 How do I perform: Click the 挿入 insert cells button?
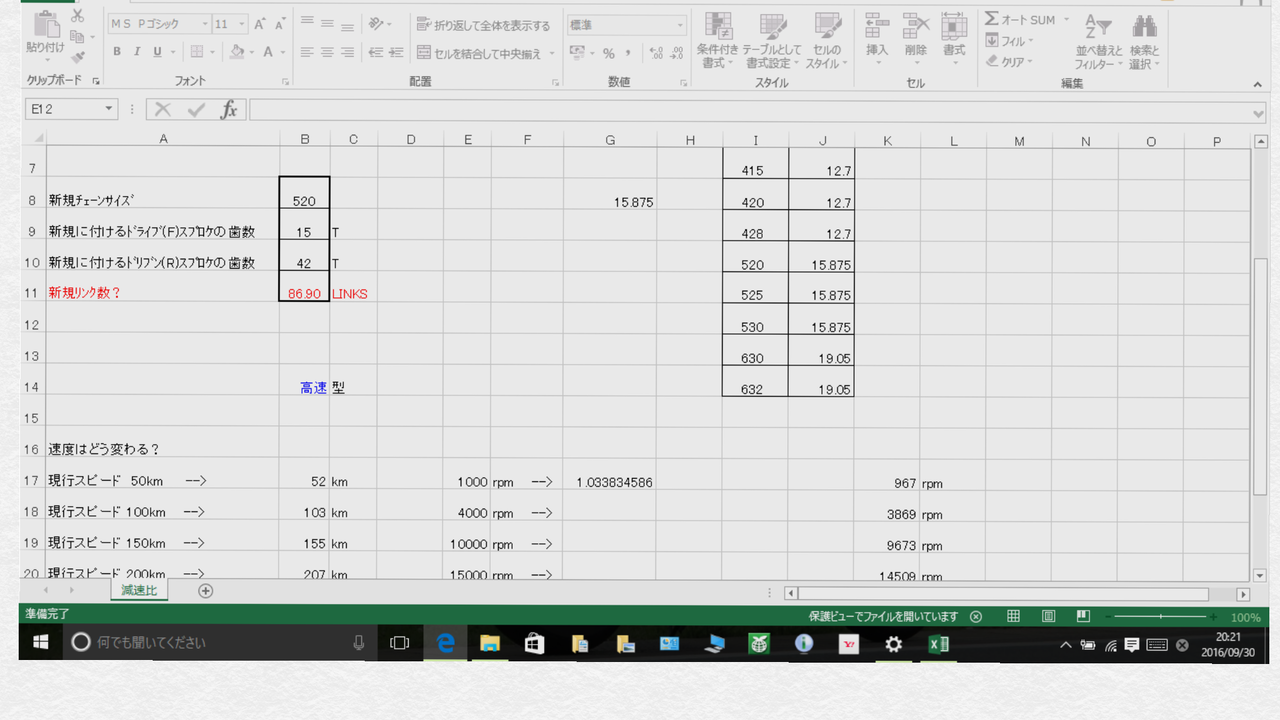pyautogui.click(x=877, y=41)
